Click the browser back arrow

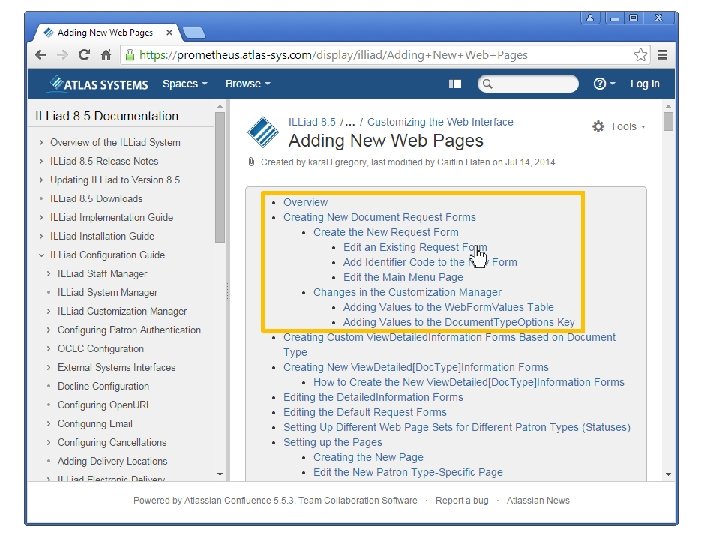tap(40, 55)
